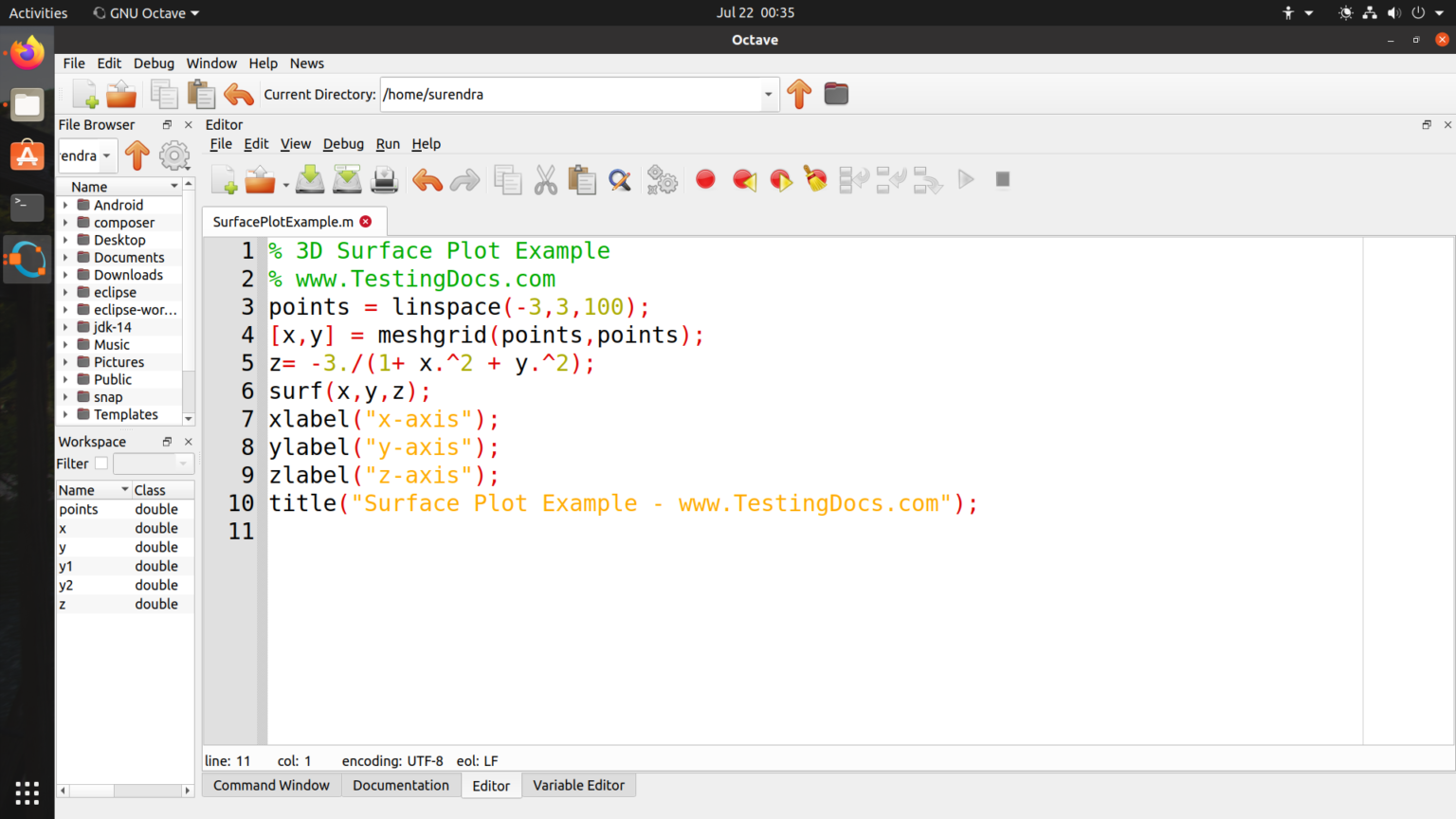Open the Current Directory dropdown
The width and height of the screenshot is (1456, 819).
768,95
